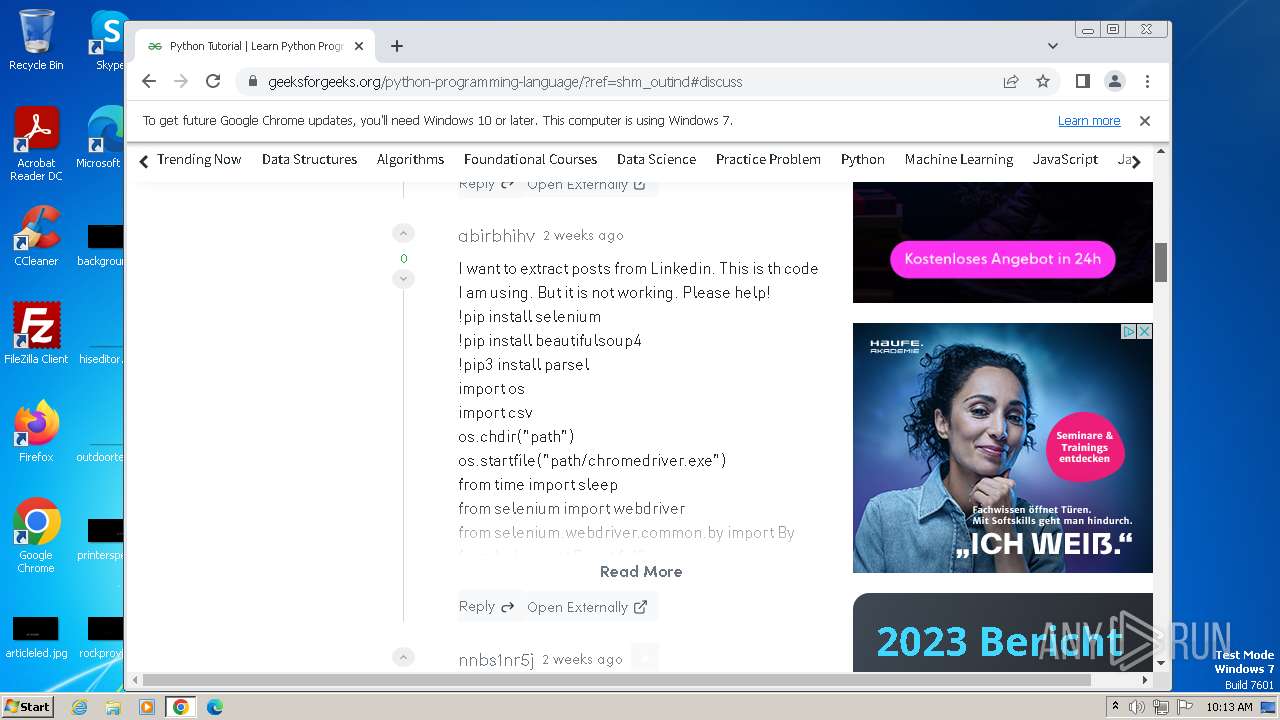Open Data Science topic
The image size is (1280, 720).
pos(656,159)
